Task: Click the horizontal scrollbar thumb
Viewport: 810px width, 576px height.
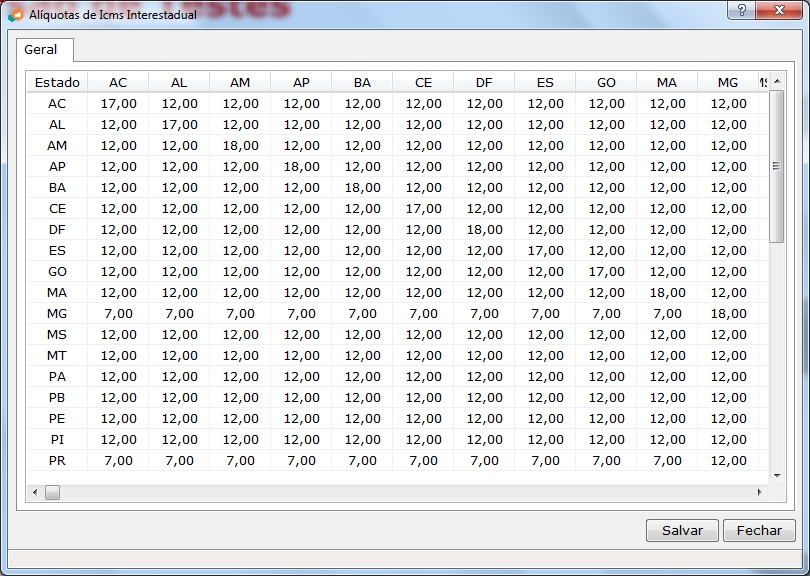Action: (x=52, y=492)
